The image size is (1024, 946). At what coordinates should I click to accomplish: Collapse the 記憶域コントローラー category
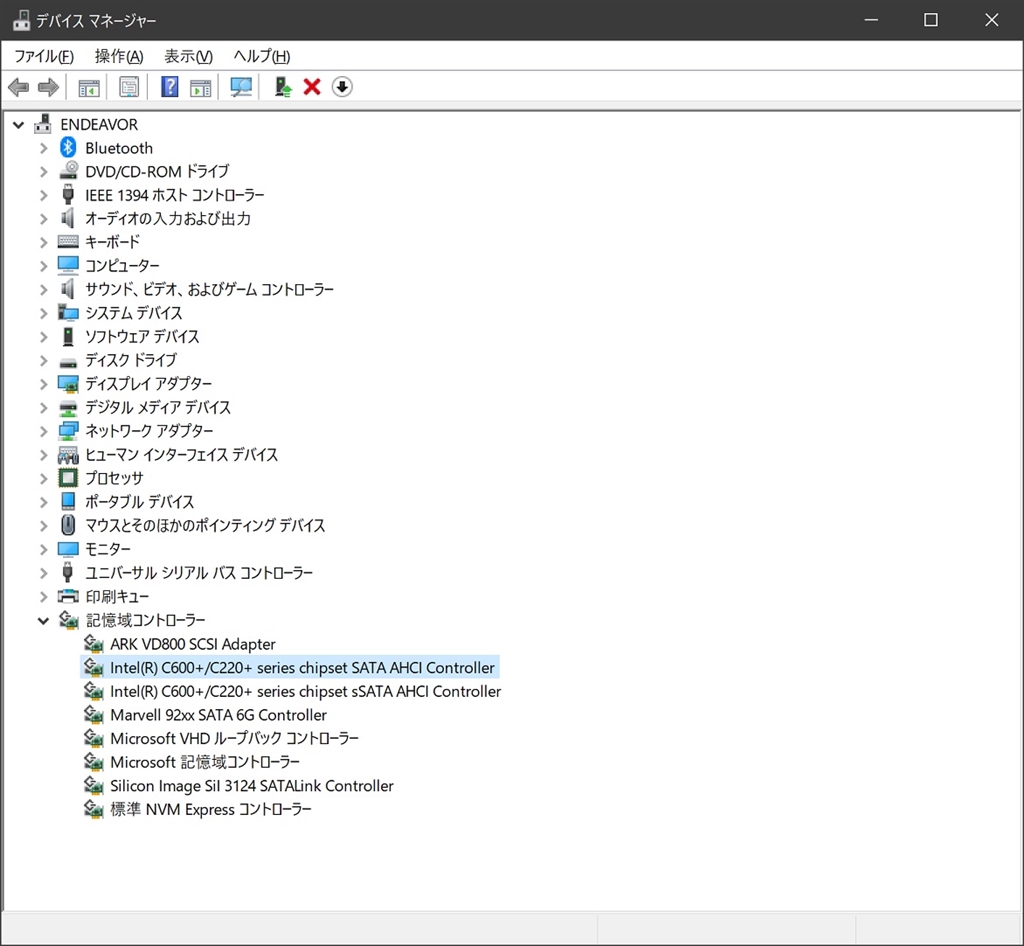43,621
